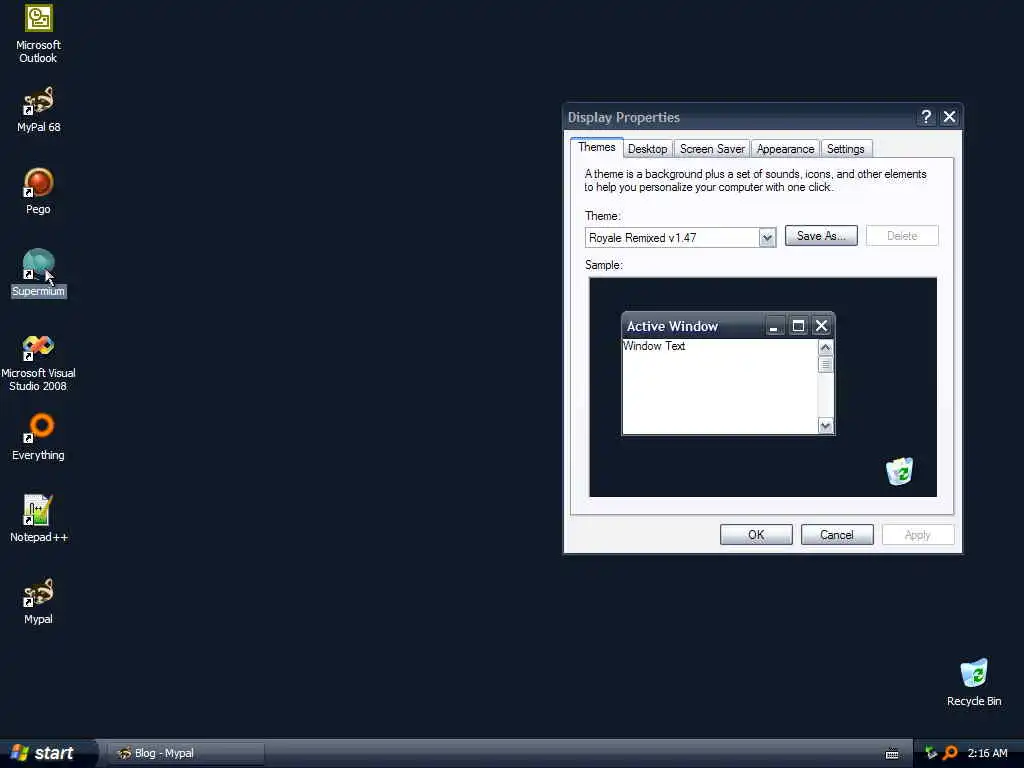Click sample Active Window scroll down arrow
The image size is (1024, 768).
(825, 426)
